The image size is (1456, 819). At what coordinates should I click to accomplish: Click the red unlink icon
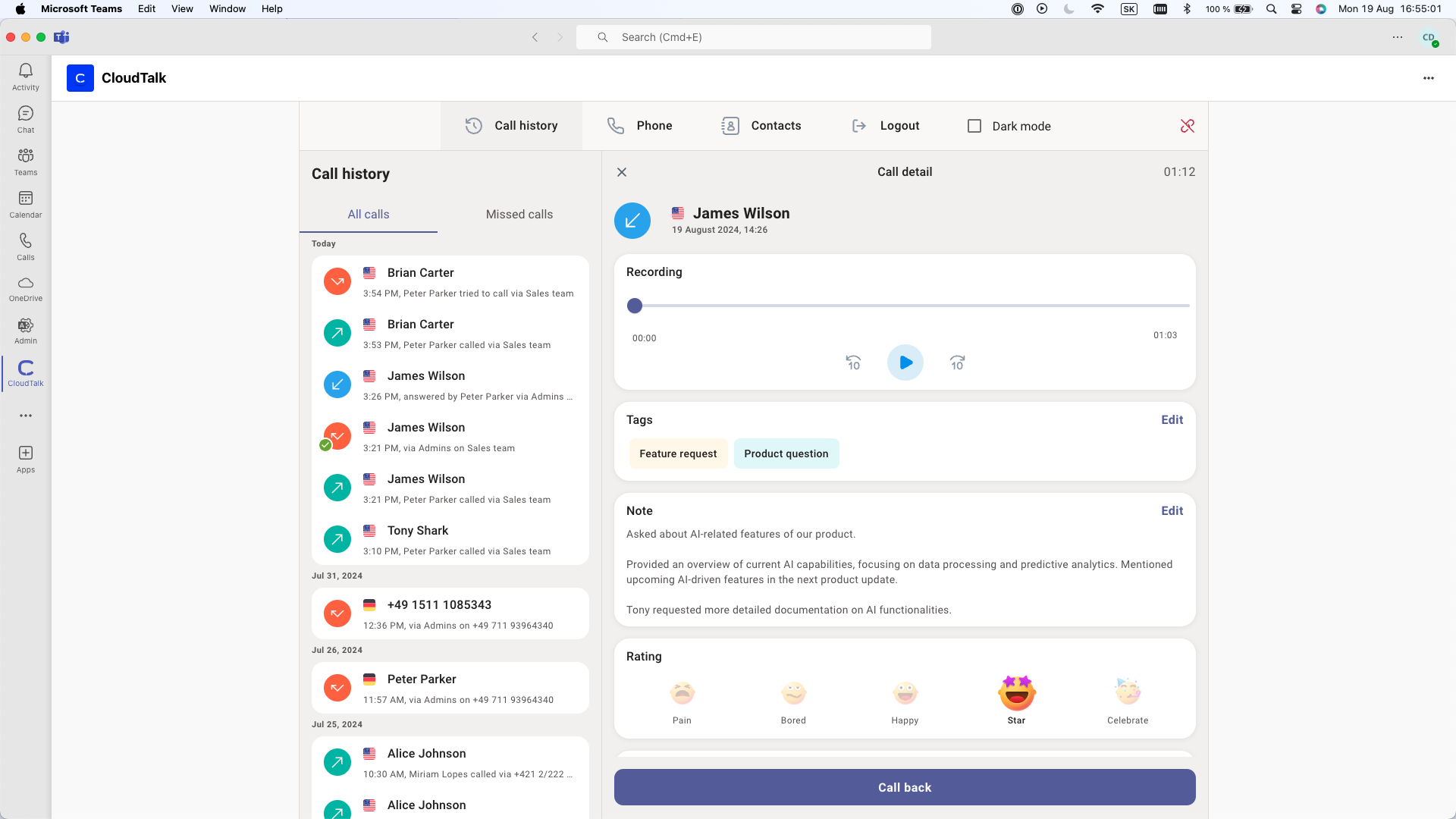click(x=1187, y=126)
